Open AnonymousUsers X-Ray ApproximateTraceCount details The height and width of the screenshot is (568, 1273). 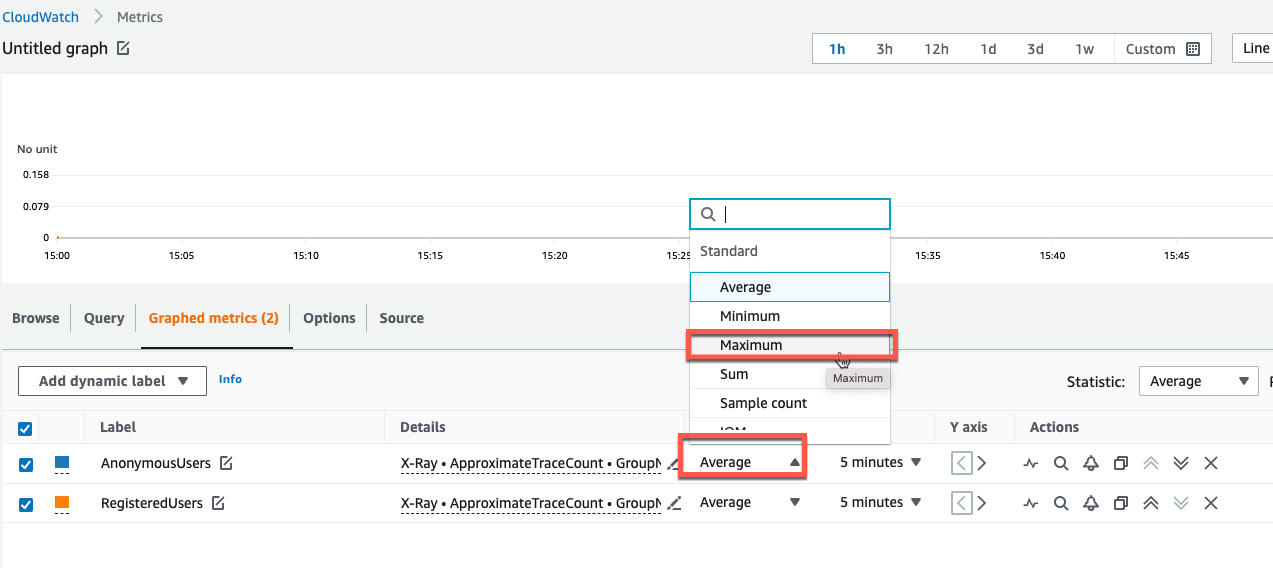click(x=530, y=463)
